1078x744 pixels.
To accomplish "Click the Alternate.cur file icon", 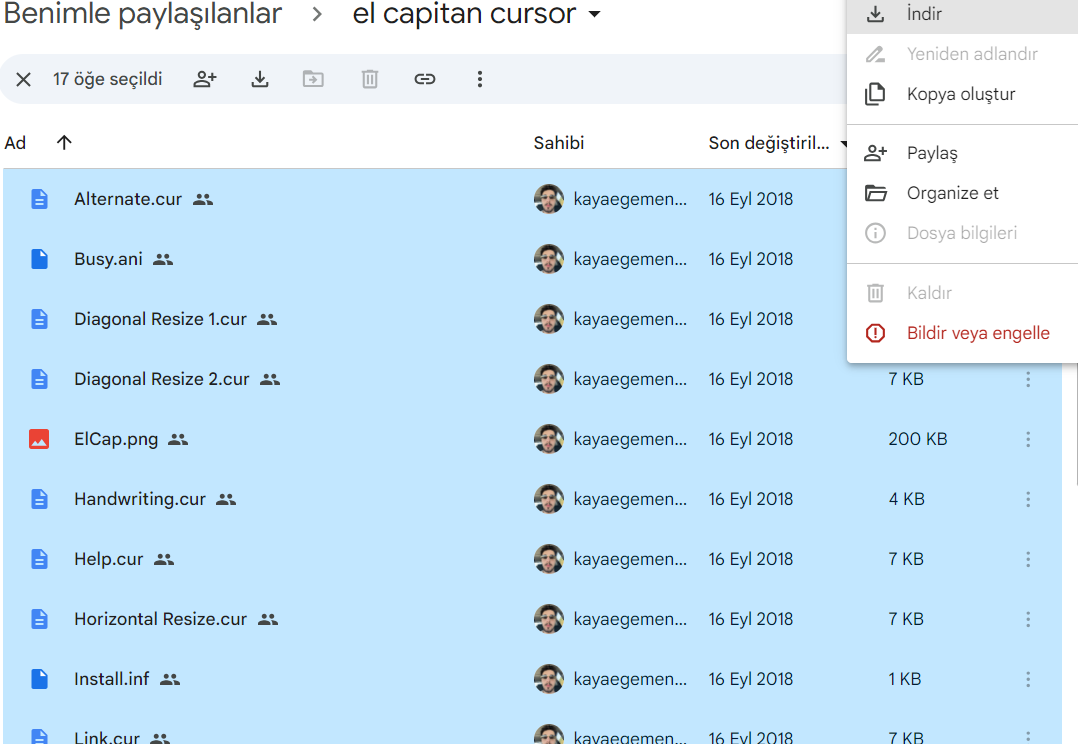I will coord(39,199).
